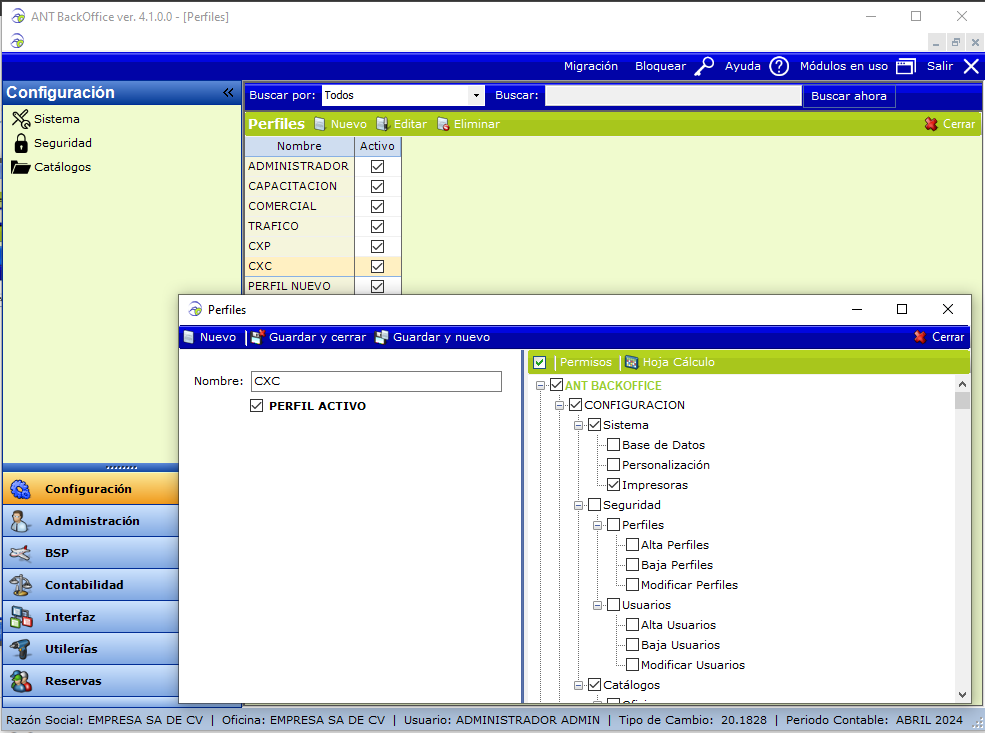Screen dimensions: 985x733
Task: Click Migración in the top bar
Action: [x=590, y=66]
